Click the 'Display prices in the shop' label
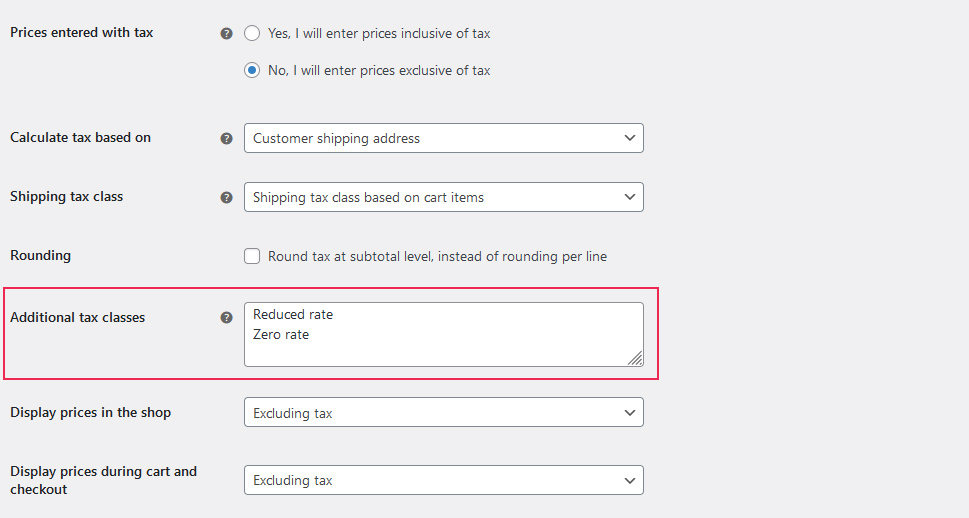The width and height of the screenshot is (969, 518). [90, 412]
